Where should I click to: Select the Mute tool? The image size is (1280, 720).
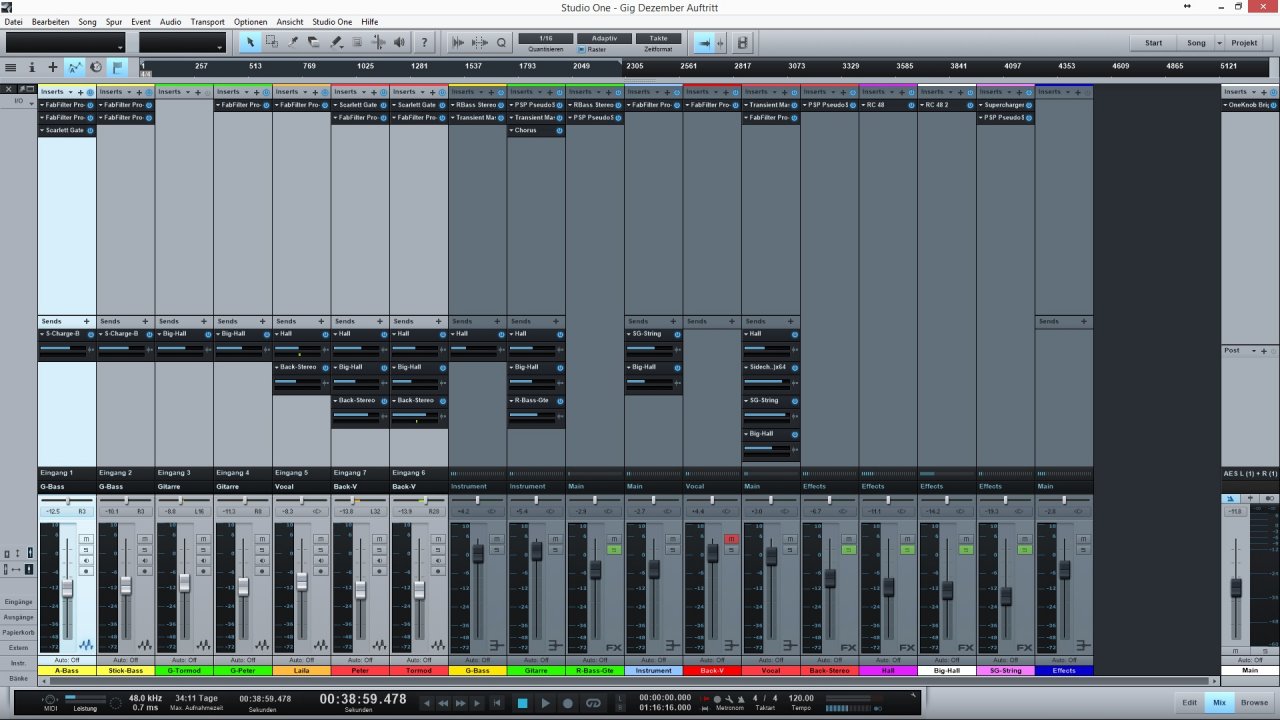coord(357,42)
